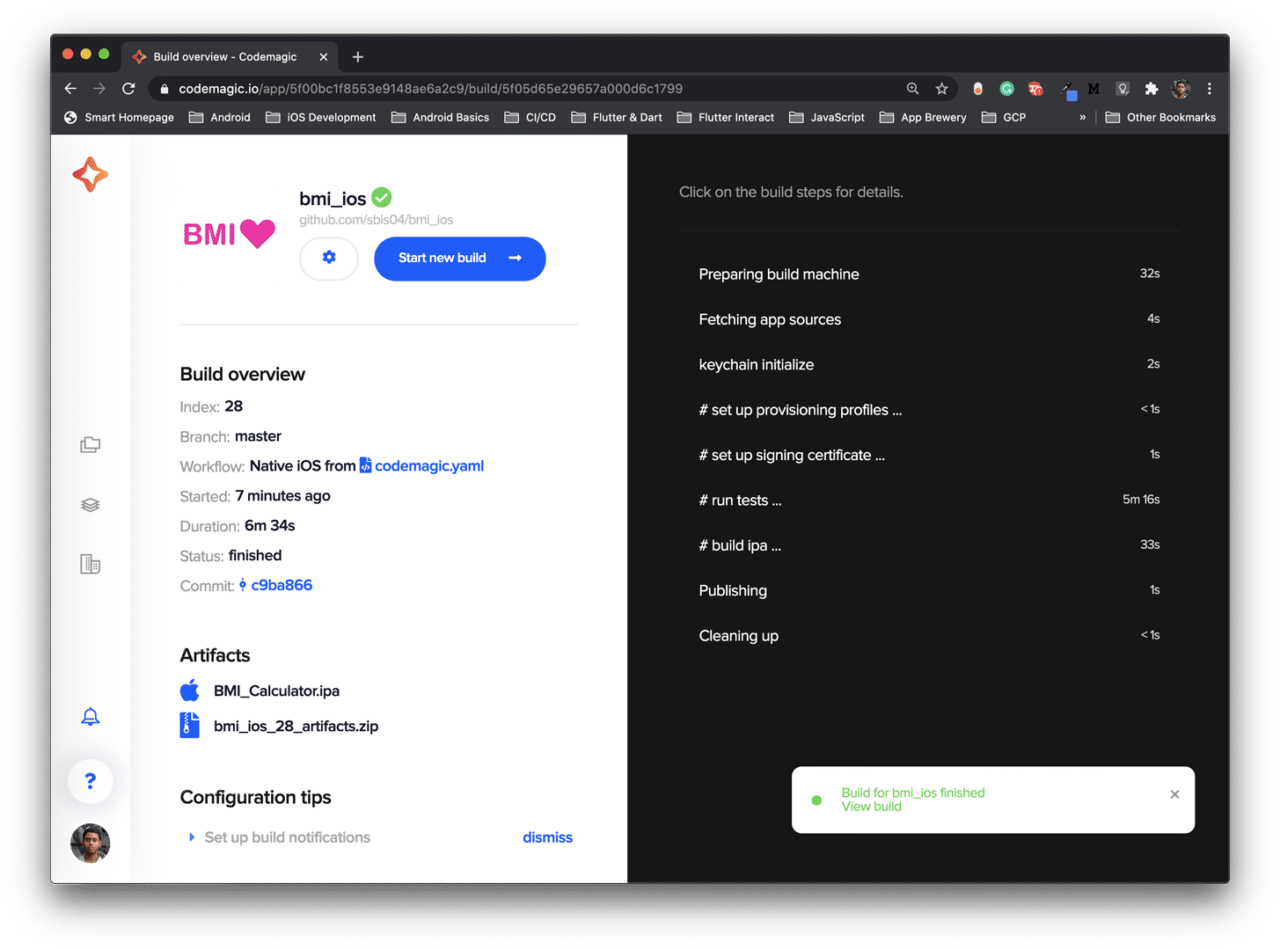The height and width of the screenshot is (950, 1280).
Task: Click the zoom magnifier icon in address bar
Action: (912, 88)
